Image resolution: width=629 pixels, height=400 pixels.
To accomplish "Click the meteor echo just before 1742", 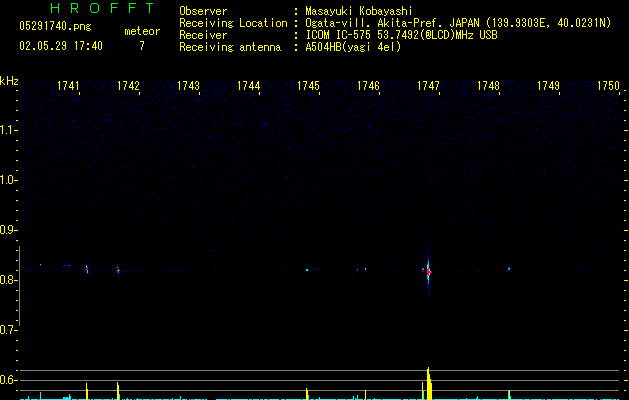I will (118, 270).
